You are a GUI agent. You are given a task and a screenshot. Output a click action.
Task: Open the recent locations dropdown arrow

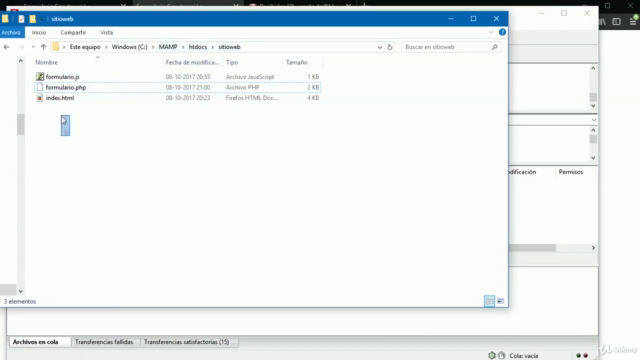coord(33,47)
